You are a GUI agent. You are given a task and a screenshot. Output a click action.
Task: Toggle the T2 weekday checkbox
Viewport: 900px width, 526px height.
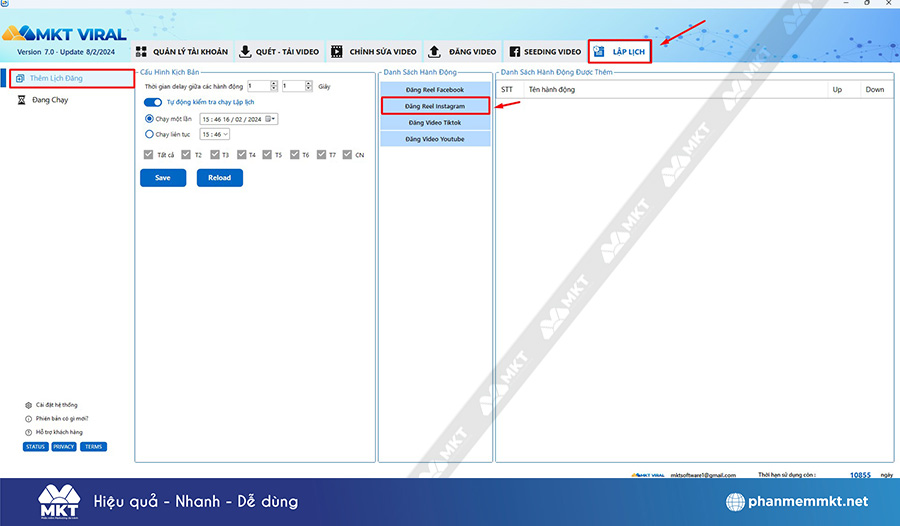click(x=186, y=154)
